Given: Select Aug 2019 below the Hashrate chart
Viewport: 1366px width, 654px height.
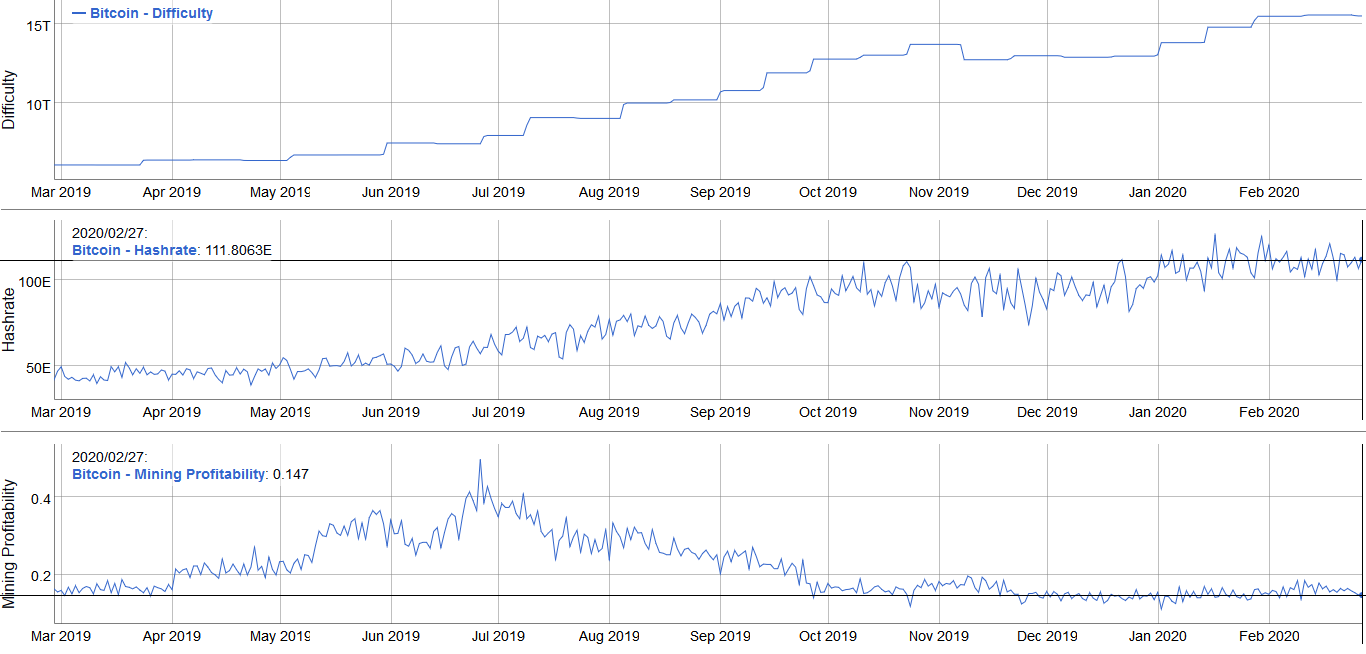Looking at the screenshot, I should 609,412.
